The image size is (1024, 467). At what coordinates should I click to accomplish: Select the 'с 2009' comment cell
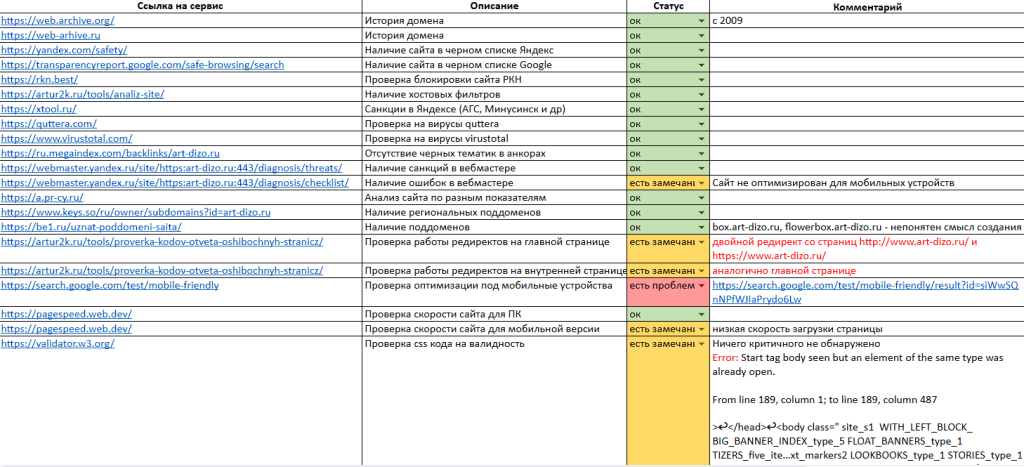(x=866, y=20)
